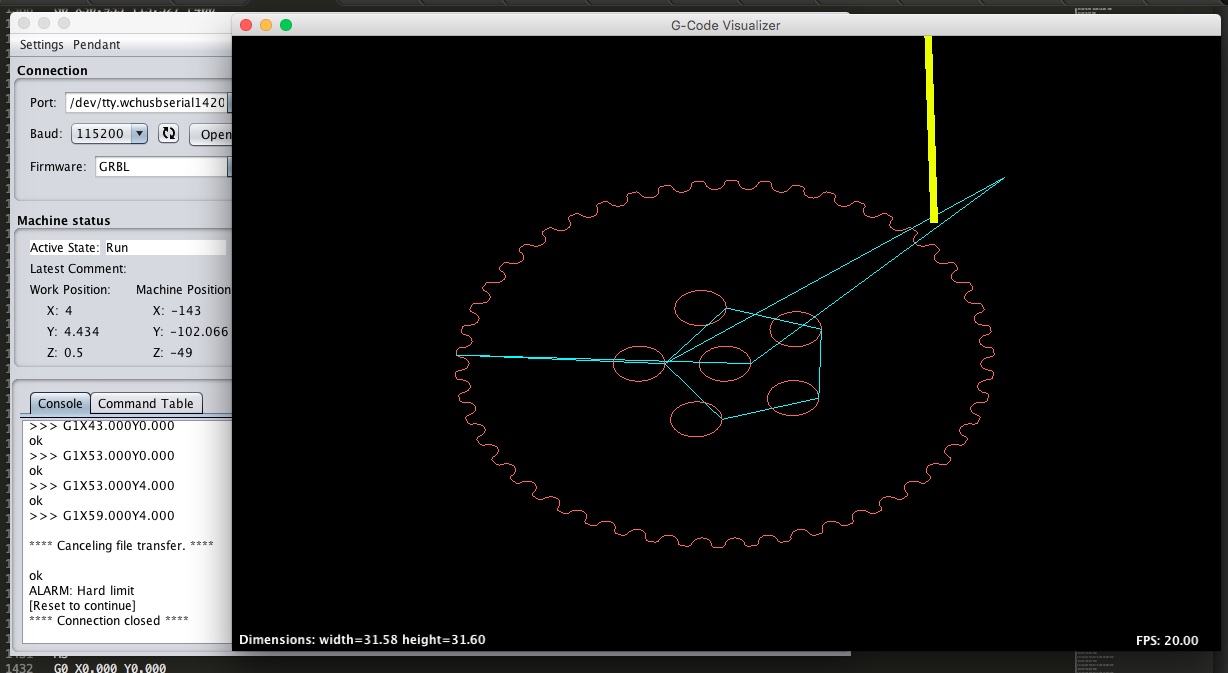Click the FPS: 20.00 readout
Viewport: 1228px width, 673px height.
(x=1167, y=640)
